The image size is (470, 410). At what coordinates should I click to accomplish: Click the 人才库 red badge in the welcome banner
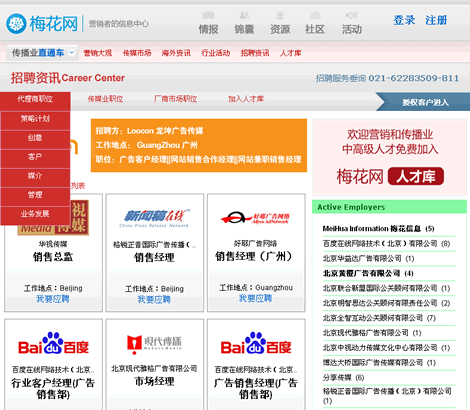coord(416,176)
